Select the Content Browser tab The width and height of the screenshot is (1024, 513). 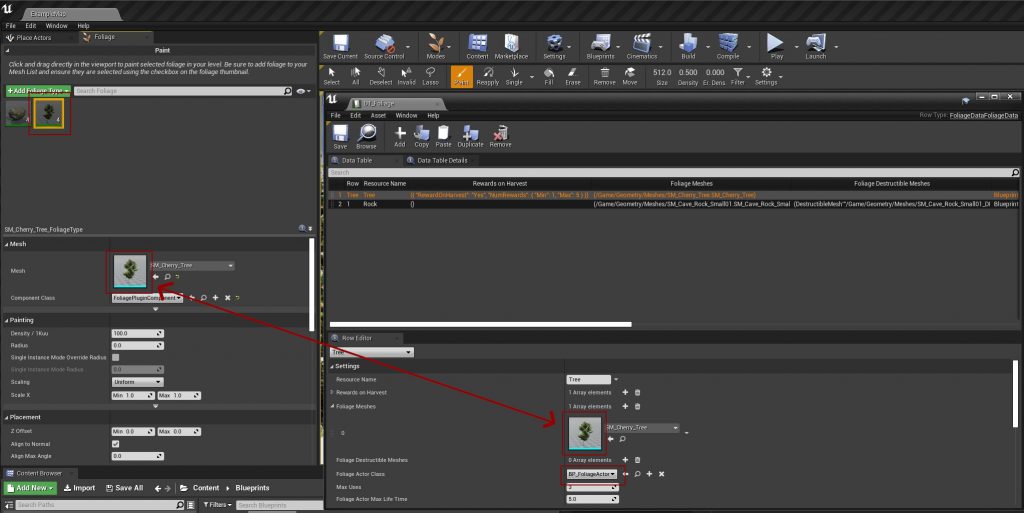click(x=39, y=473)
